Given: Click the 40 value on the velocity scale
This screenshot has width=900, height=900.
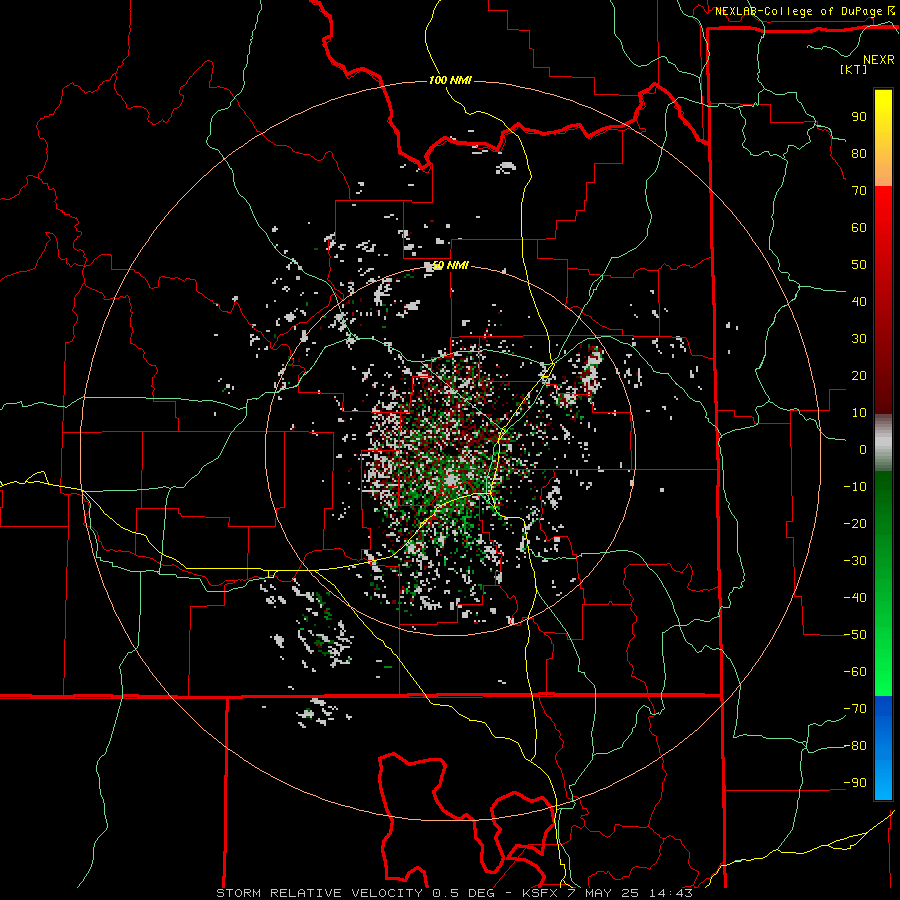Looking at the screenshot, I should tap(859, 302).
